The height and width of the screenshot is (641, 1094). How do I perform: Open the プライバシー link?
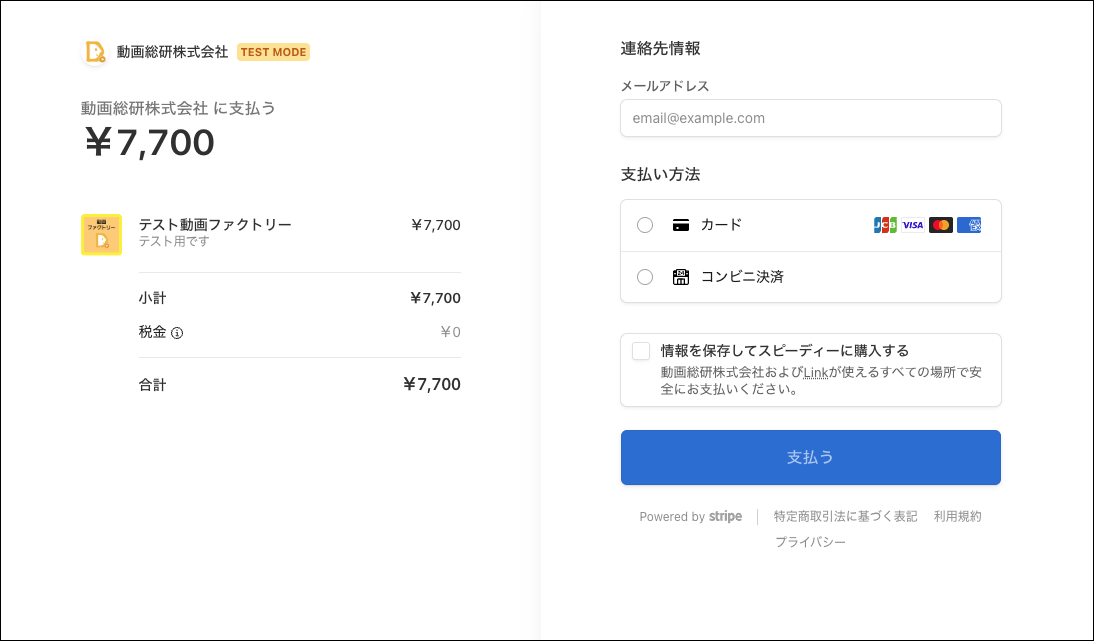(x=810, y=542)
